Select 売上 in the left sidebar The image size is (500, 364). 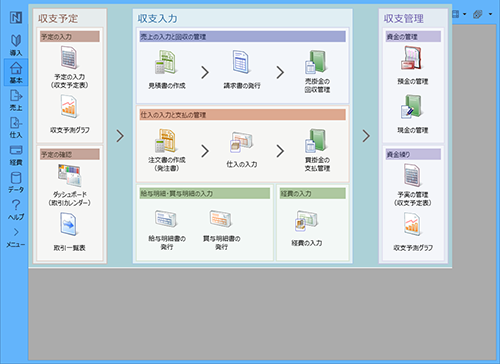click(16, 101)
